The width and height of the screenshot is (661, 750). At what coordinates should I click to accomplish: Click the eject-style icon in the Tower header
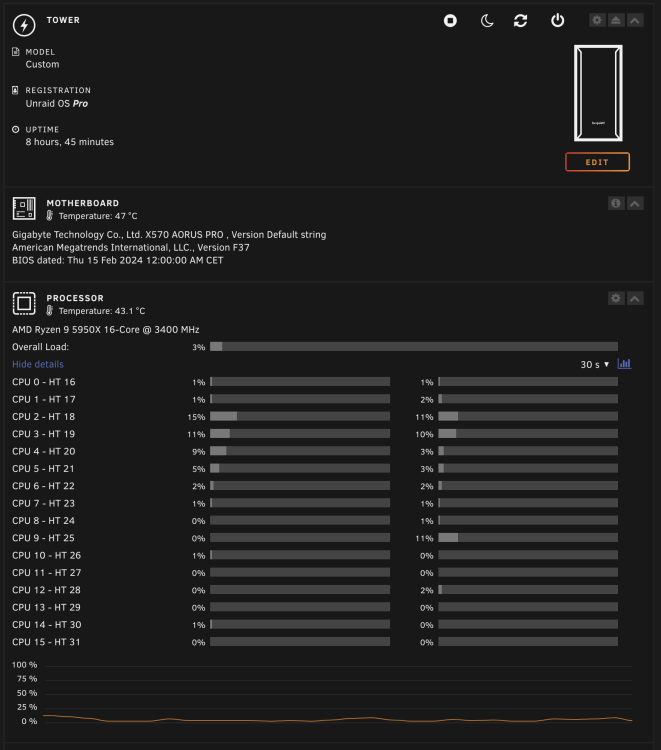click(x=616, y=20)
